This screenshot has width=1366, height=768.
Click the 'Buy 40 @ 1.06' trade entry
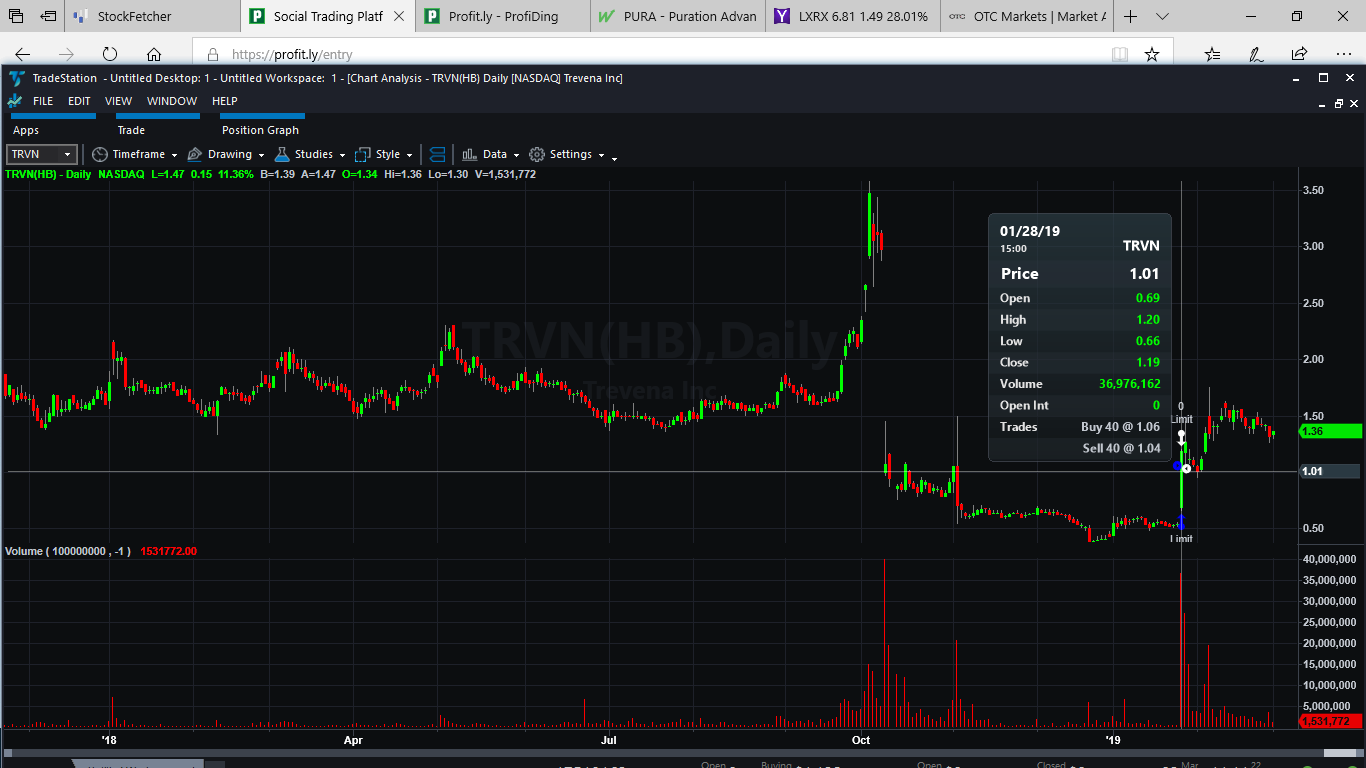click(1120, 427)
